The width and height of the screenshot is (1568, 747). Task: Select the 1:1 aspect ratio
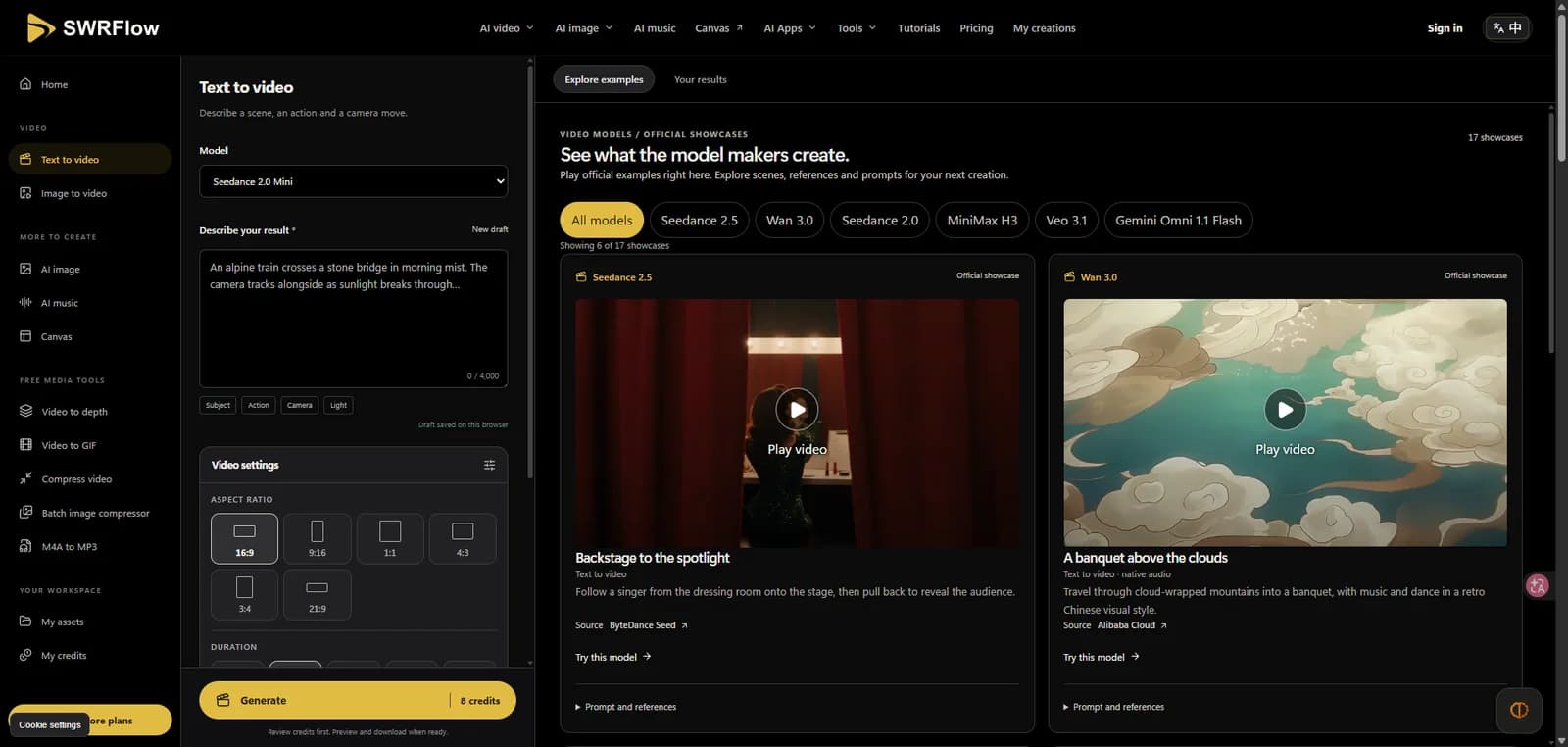[x=390, y=538]
